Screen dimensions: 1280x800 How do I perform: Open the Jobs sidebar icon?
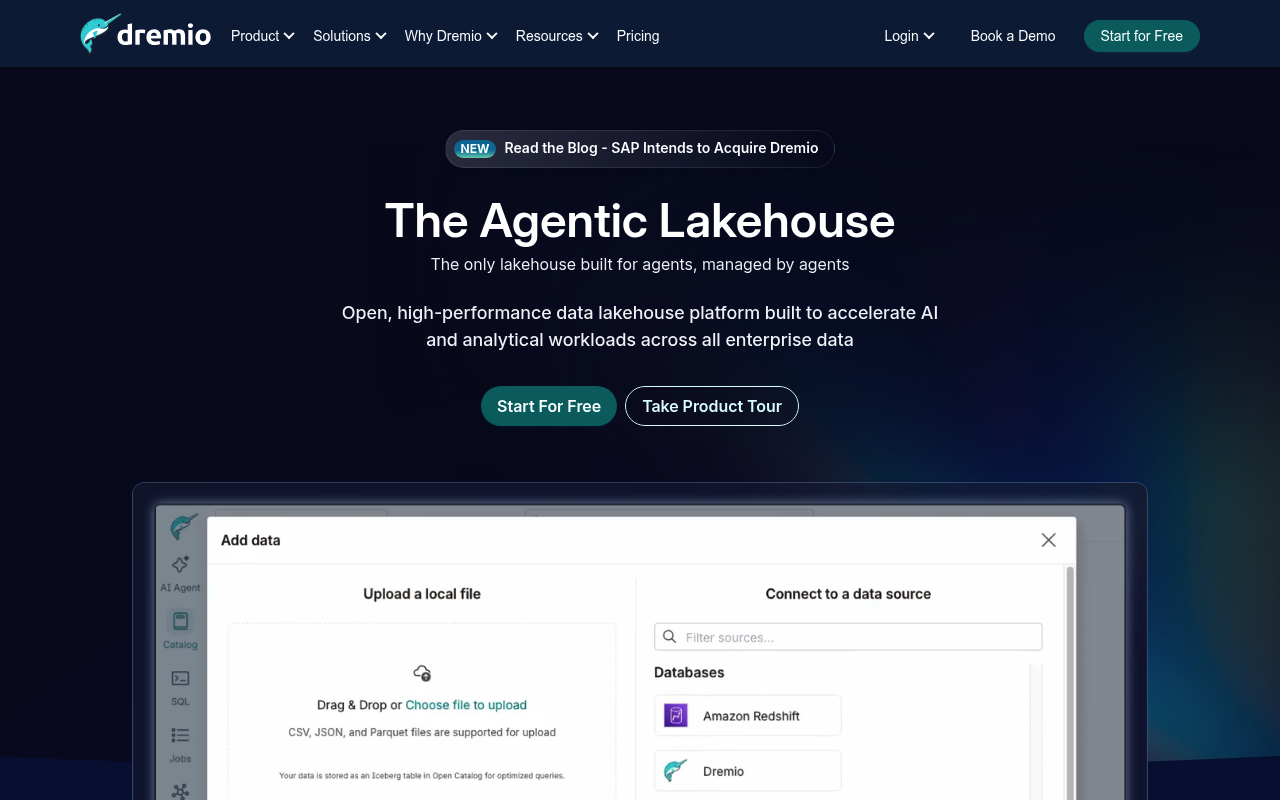pos(180,745)
